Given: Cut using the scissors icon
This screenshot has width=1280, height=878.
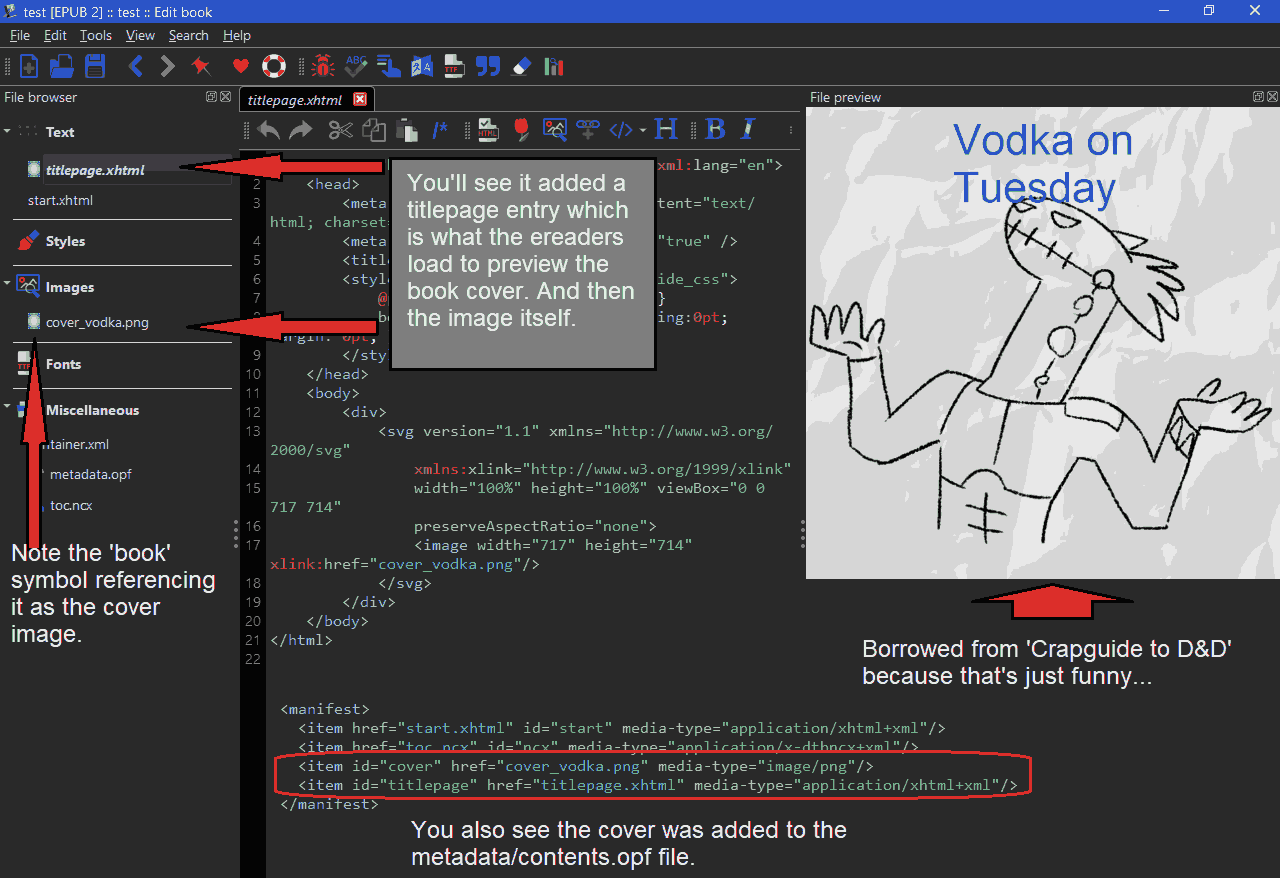Looking at the screenshot, I should click(341, 129).
